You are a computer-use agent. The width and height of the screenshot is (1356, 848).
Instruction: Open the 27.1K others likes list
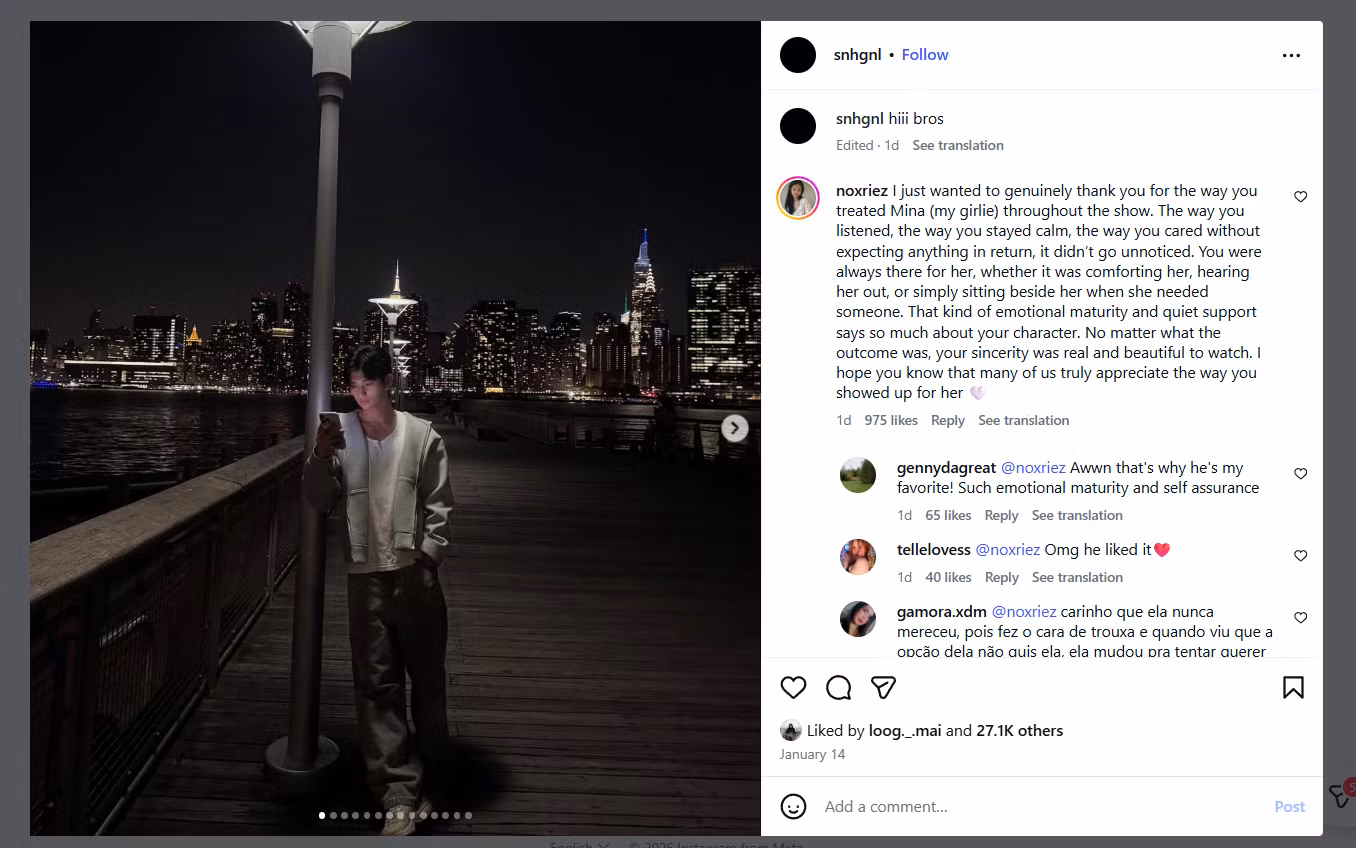1019,730
